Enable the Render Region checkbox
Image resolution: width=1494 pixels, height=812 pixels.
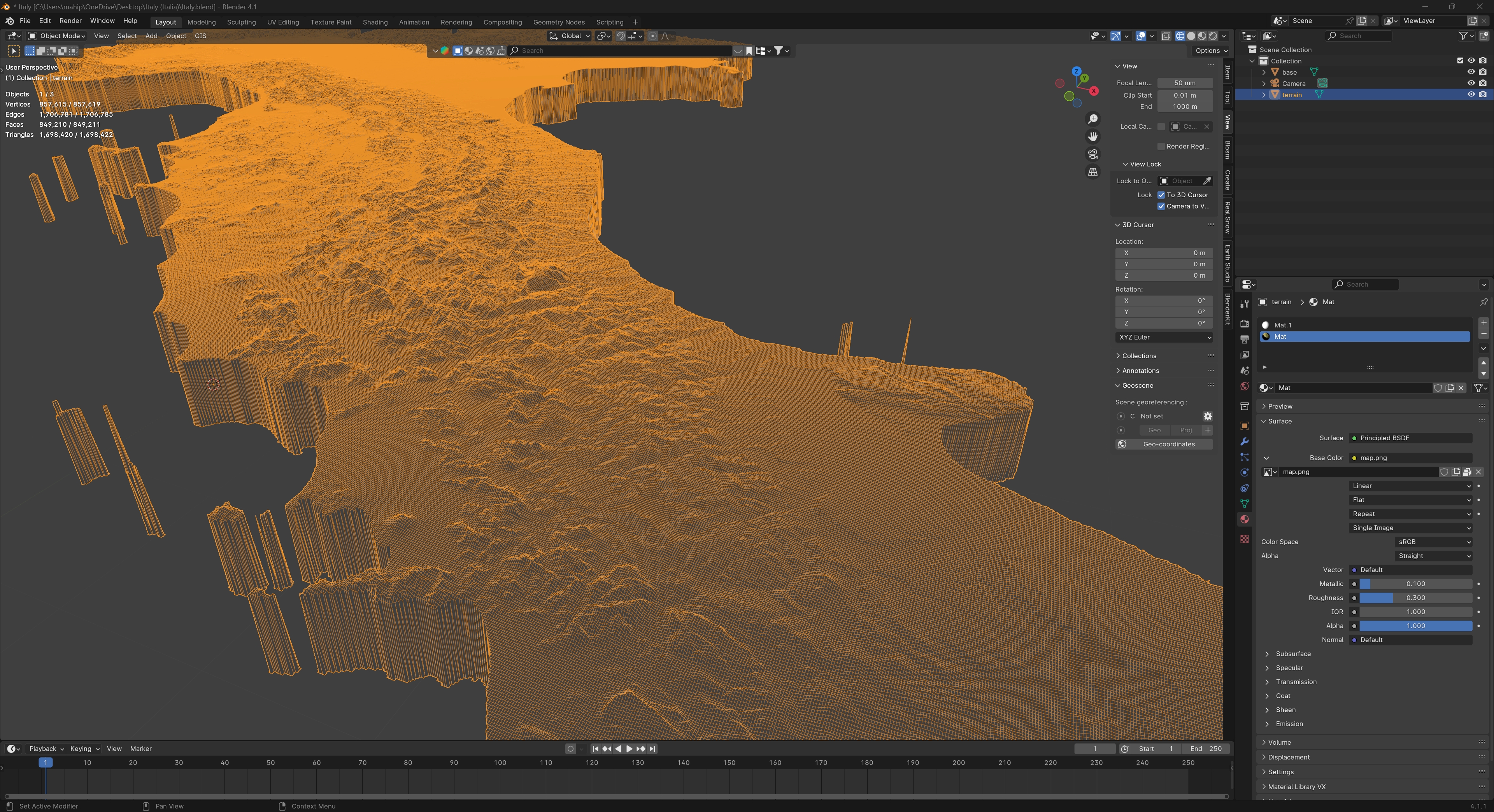point(1161,146)
